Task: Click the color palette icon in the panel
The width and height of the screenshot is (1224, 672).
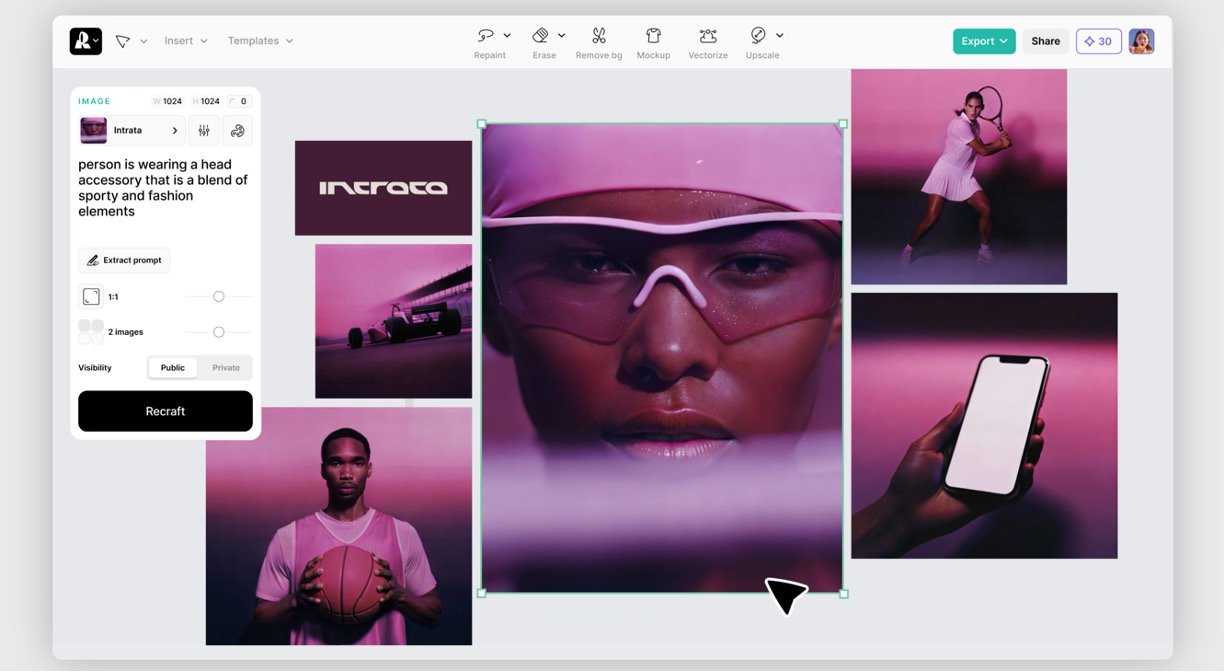Action: coord(237,131)
